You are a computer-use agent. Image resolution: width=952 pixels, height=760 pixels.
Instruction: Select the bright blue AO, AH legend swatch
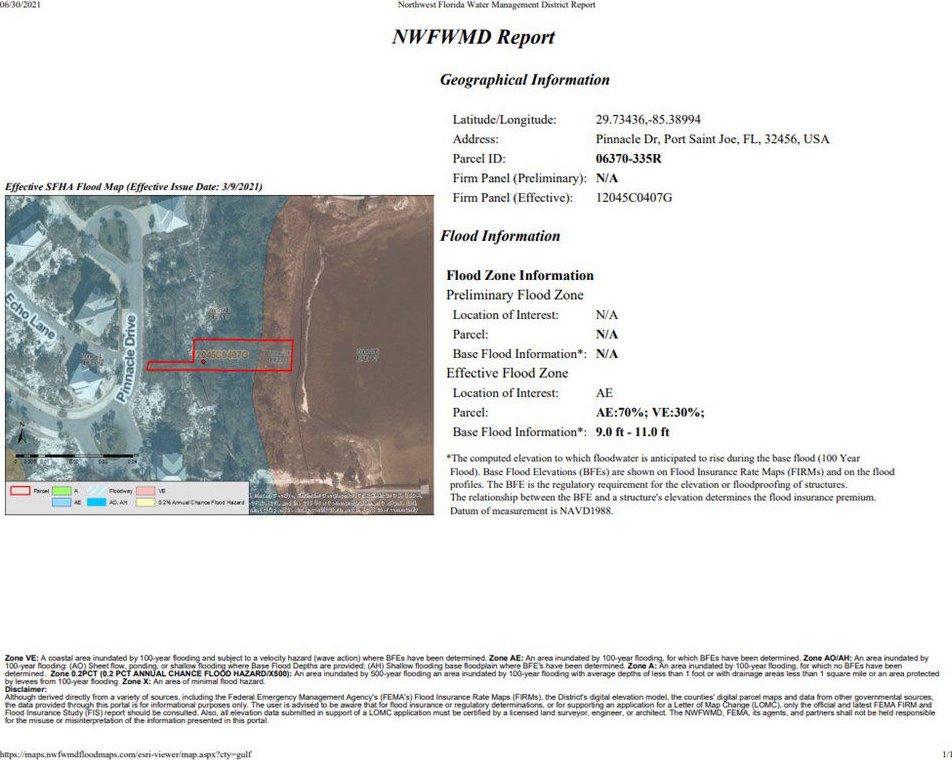coord(97,503)
